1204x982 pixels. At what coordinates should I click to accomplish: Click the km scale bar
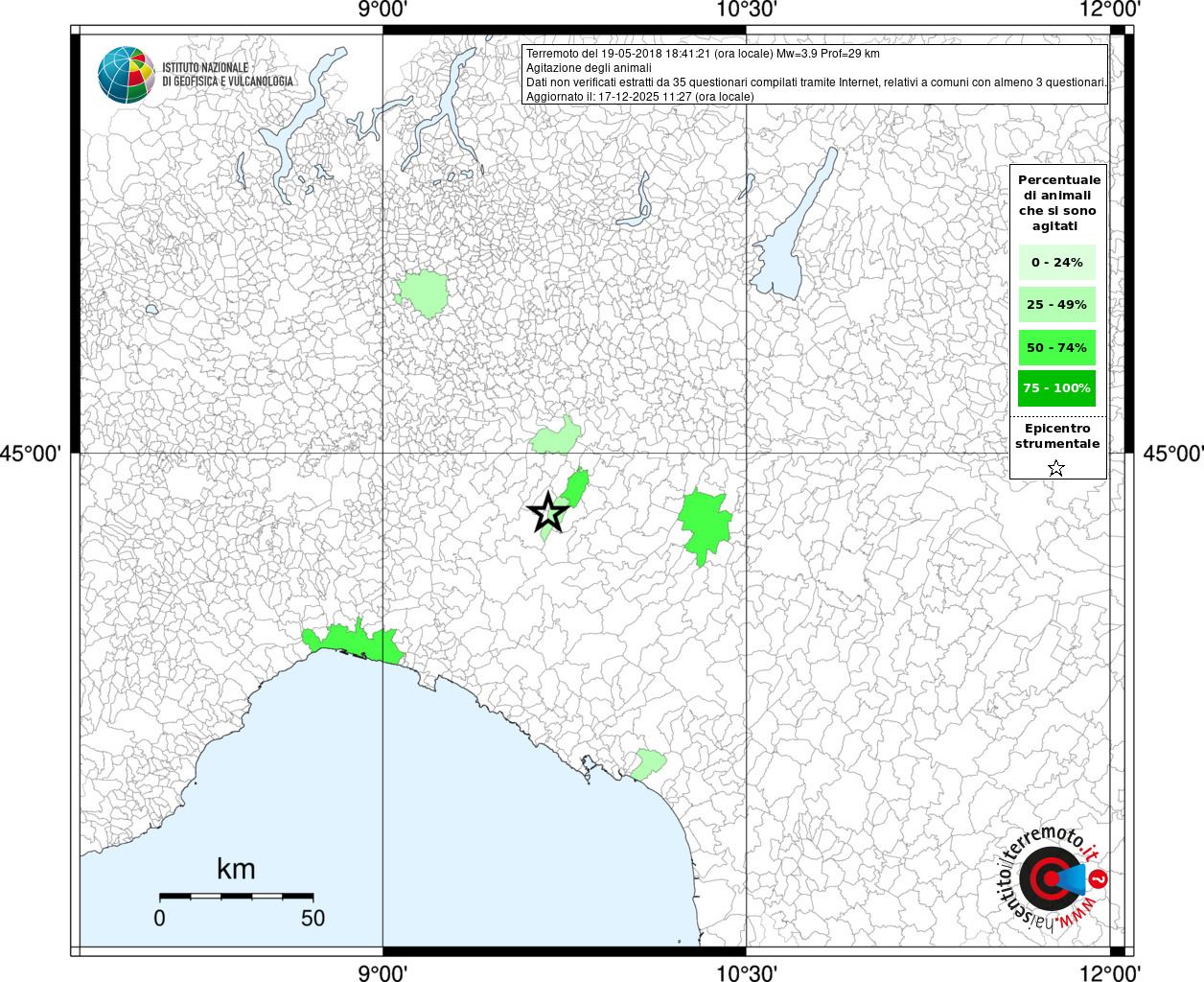[236, 896]
